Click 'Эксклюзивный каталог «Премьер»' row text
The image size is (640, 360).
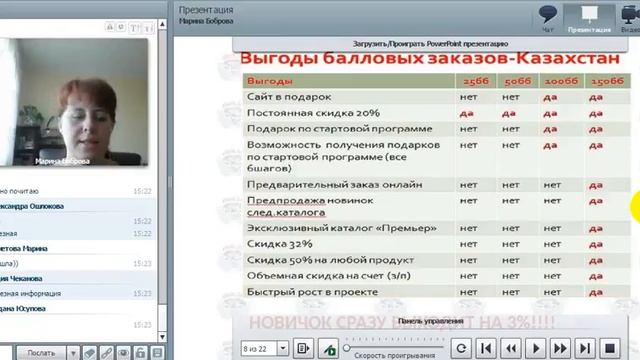342,228
